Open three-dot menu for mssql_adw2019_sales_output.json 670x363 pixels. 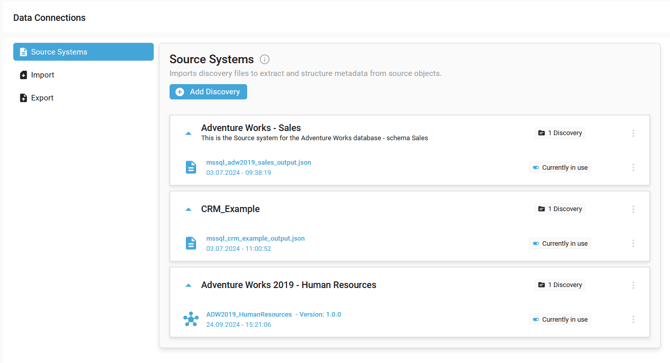(x=633, y=167)
